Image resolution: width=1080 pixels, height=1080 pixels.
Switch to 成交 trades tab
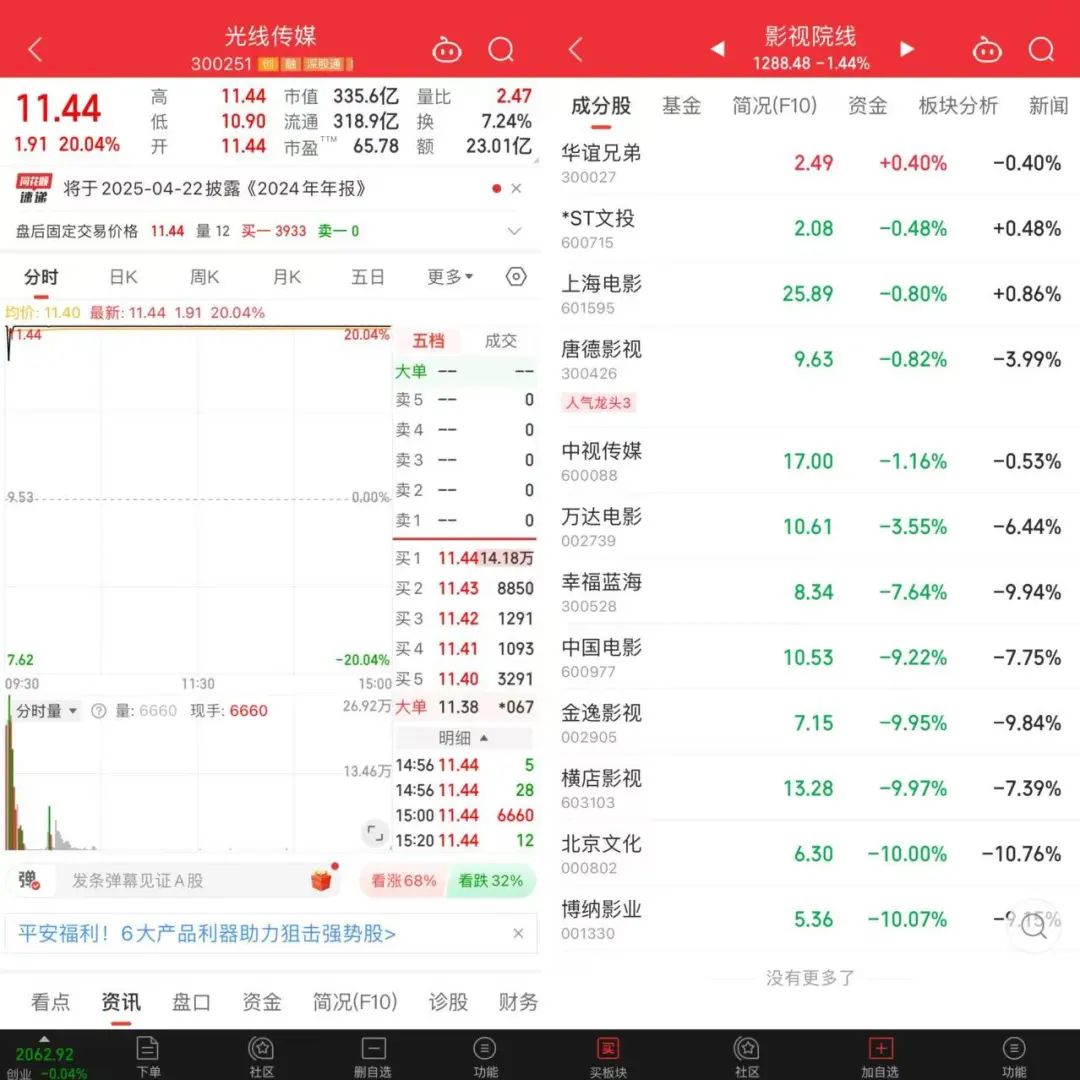[501, 340]
